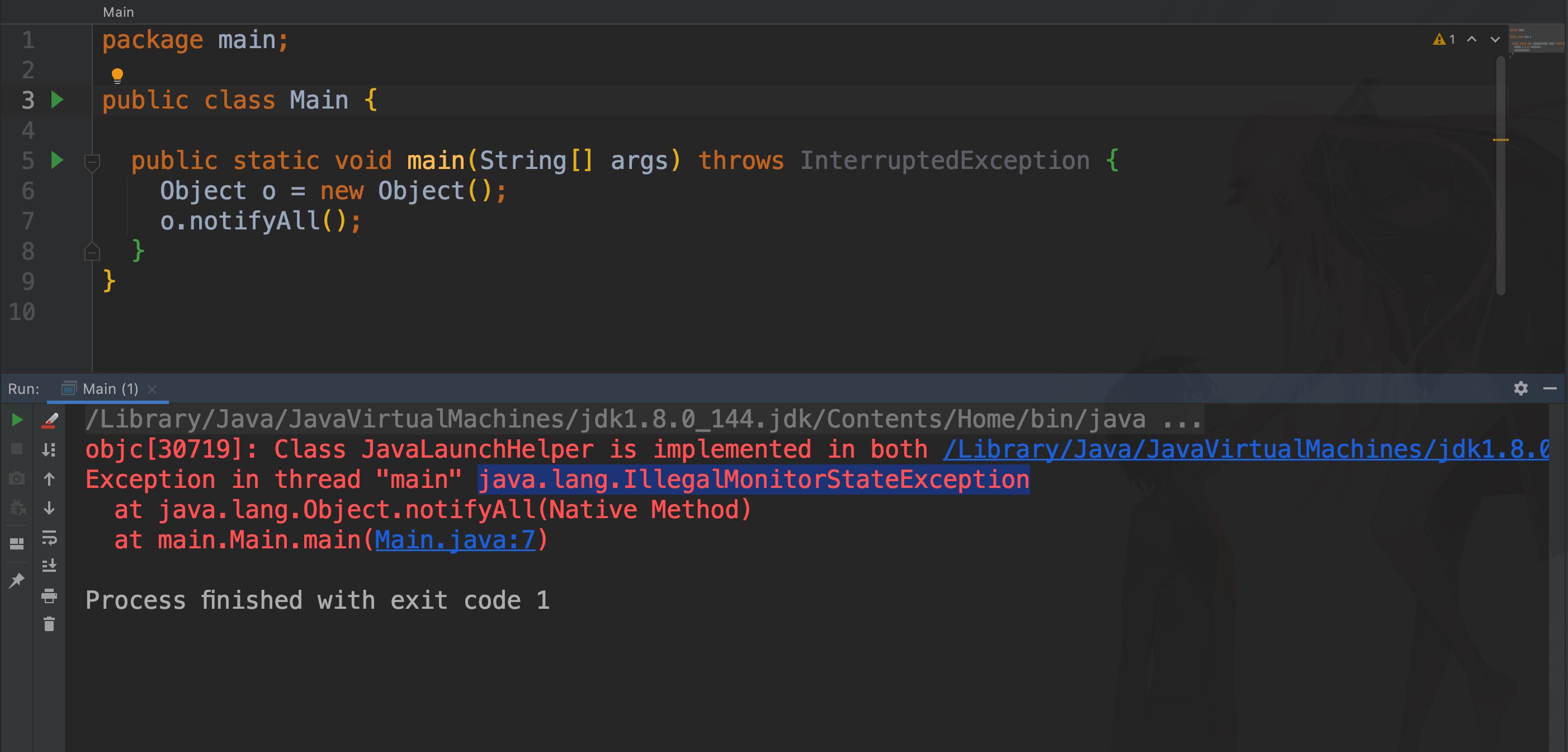Click the Down the Stack Trace arrow
Screen dimensions: 1568x752
coord(49,509)
